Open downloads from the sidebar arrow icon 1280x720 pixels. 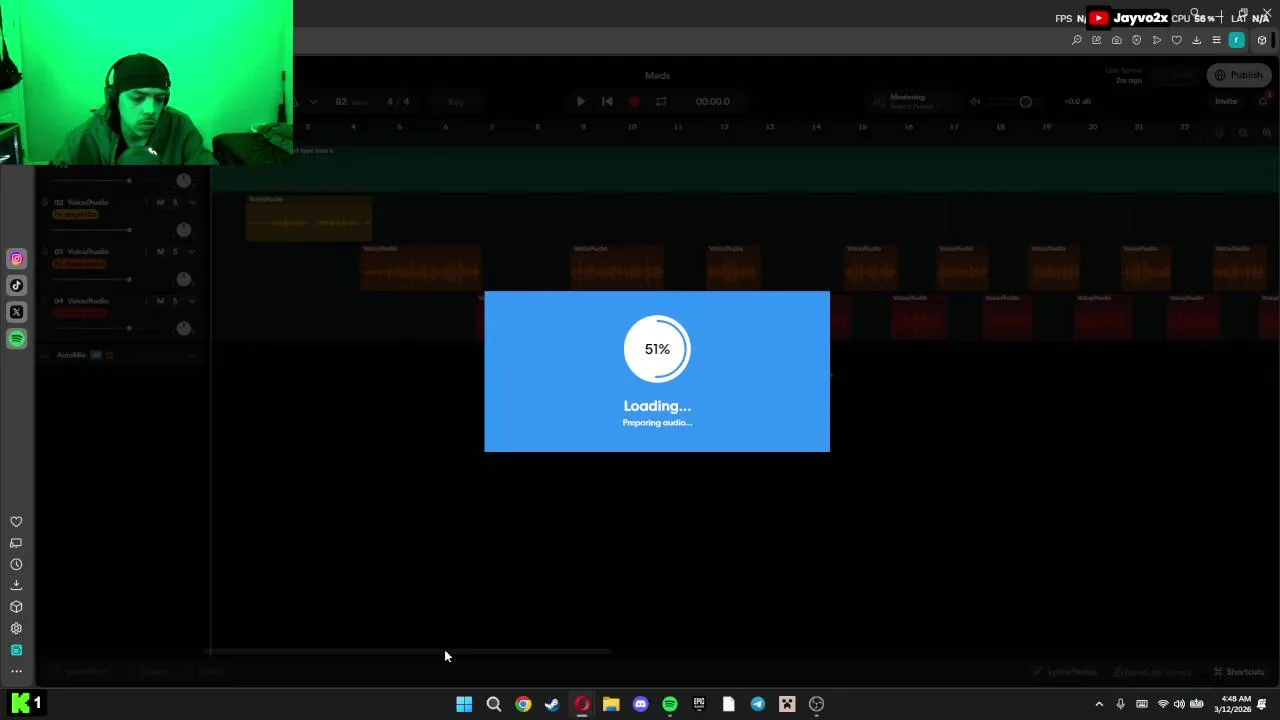[16, 586]
